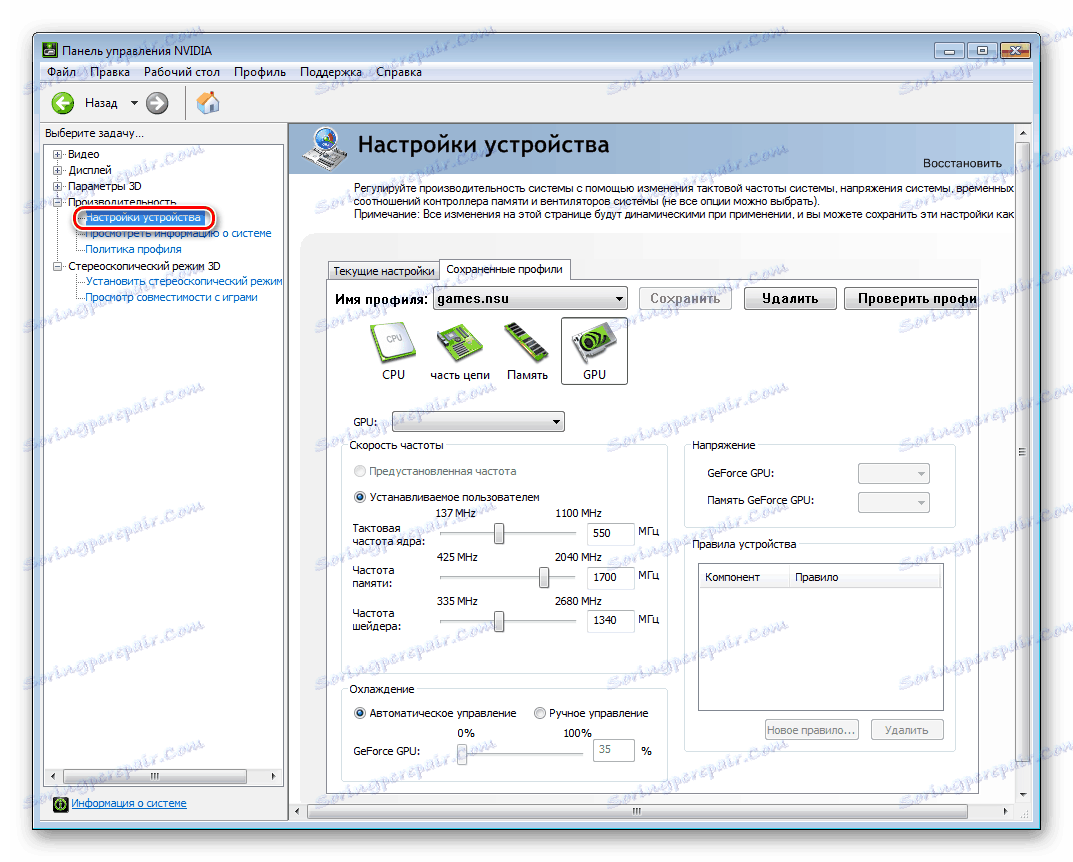Click Настройки устройства tree item
Viewport: 1073px width, 862px height.
(143, 218)
